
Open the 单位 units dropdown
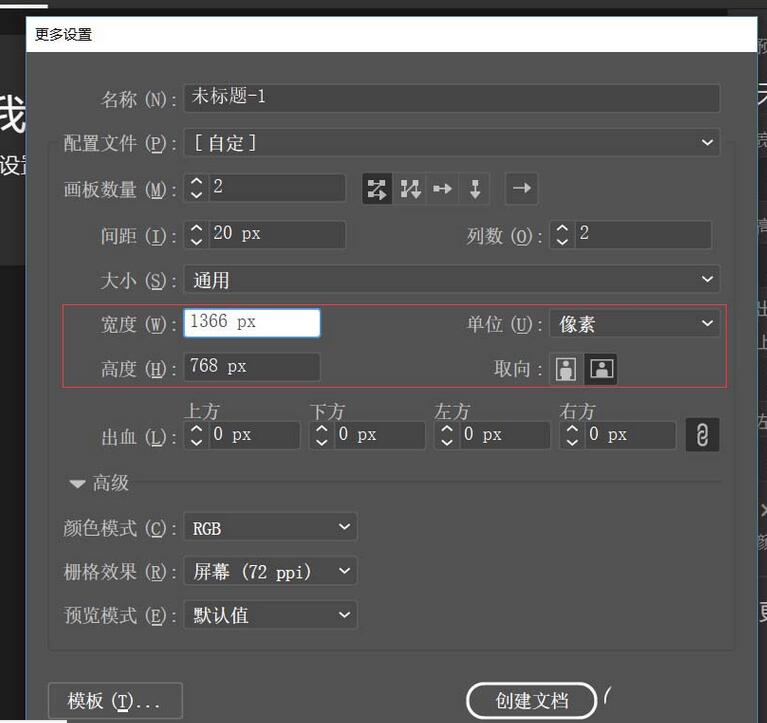pyautogui.click(x=634, y=323)
